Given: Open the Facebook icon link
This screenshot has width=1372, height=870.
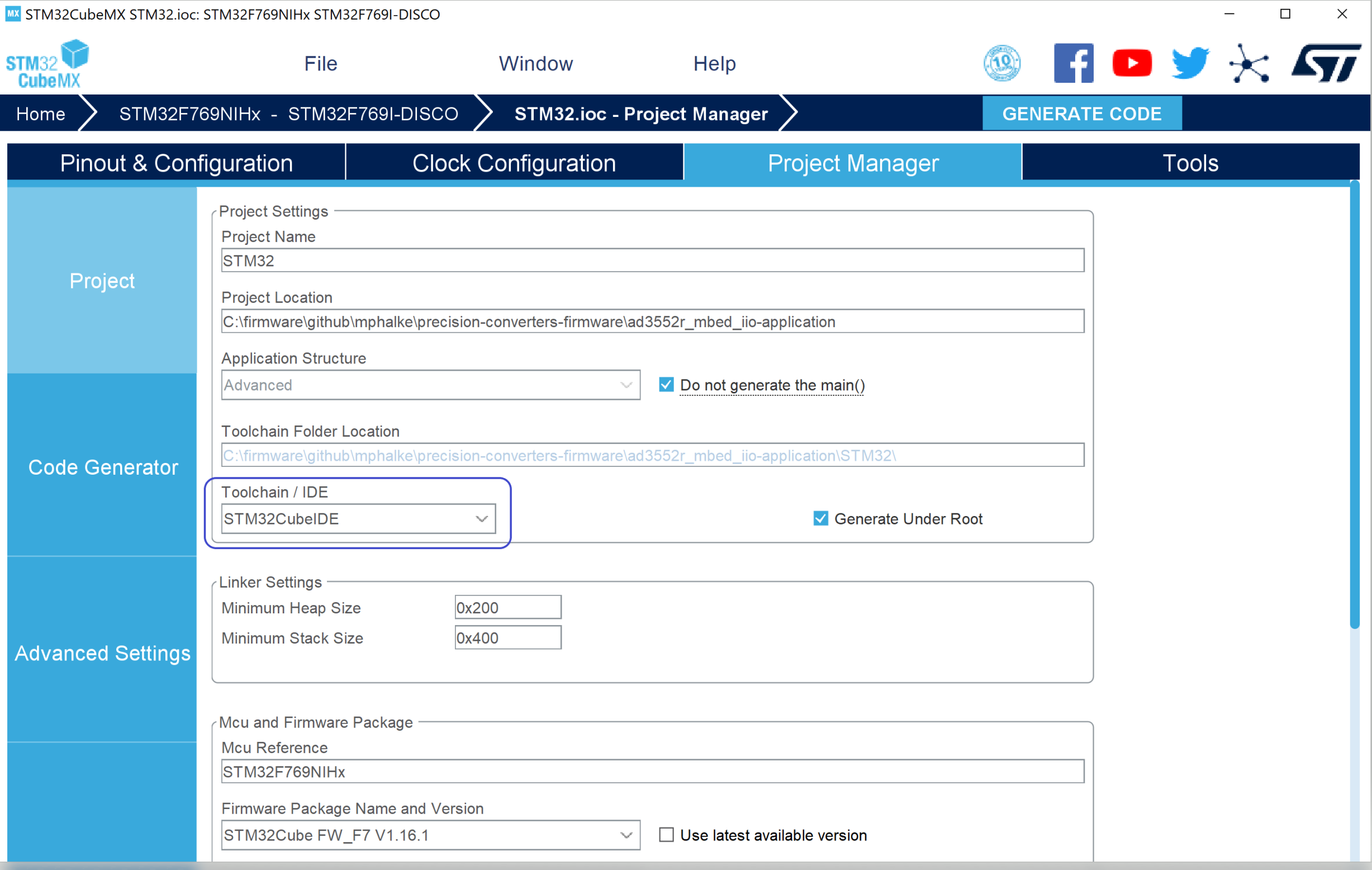Looking at the screenshot, I should click(x=1074, y=63).
